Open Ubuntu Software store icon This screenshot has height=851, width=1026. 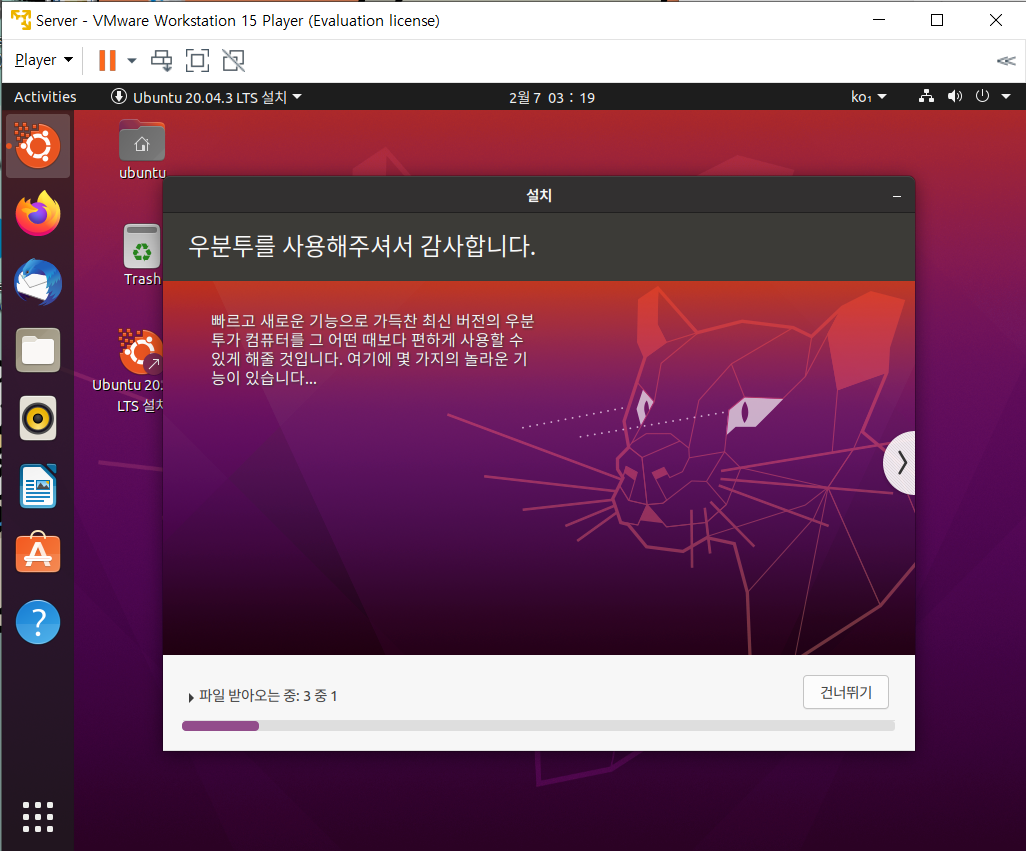[38, 553]
